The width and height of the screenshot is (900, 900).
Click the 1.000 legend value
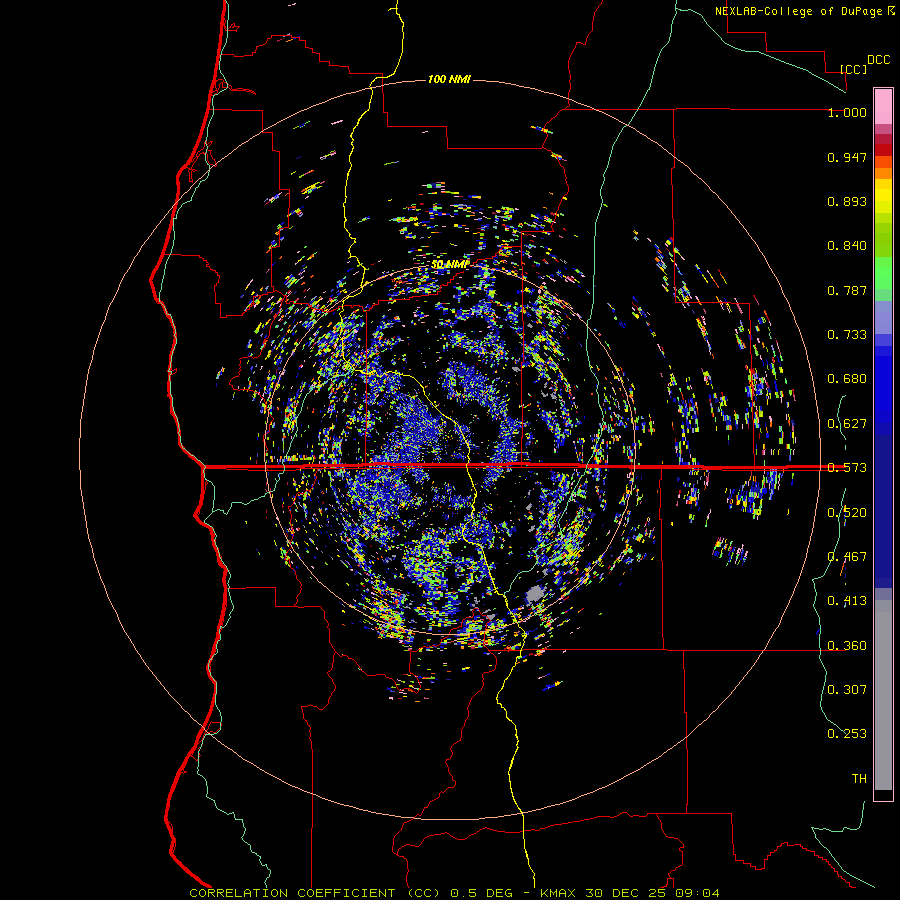(x=847, y=112)
